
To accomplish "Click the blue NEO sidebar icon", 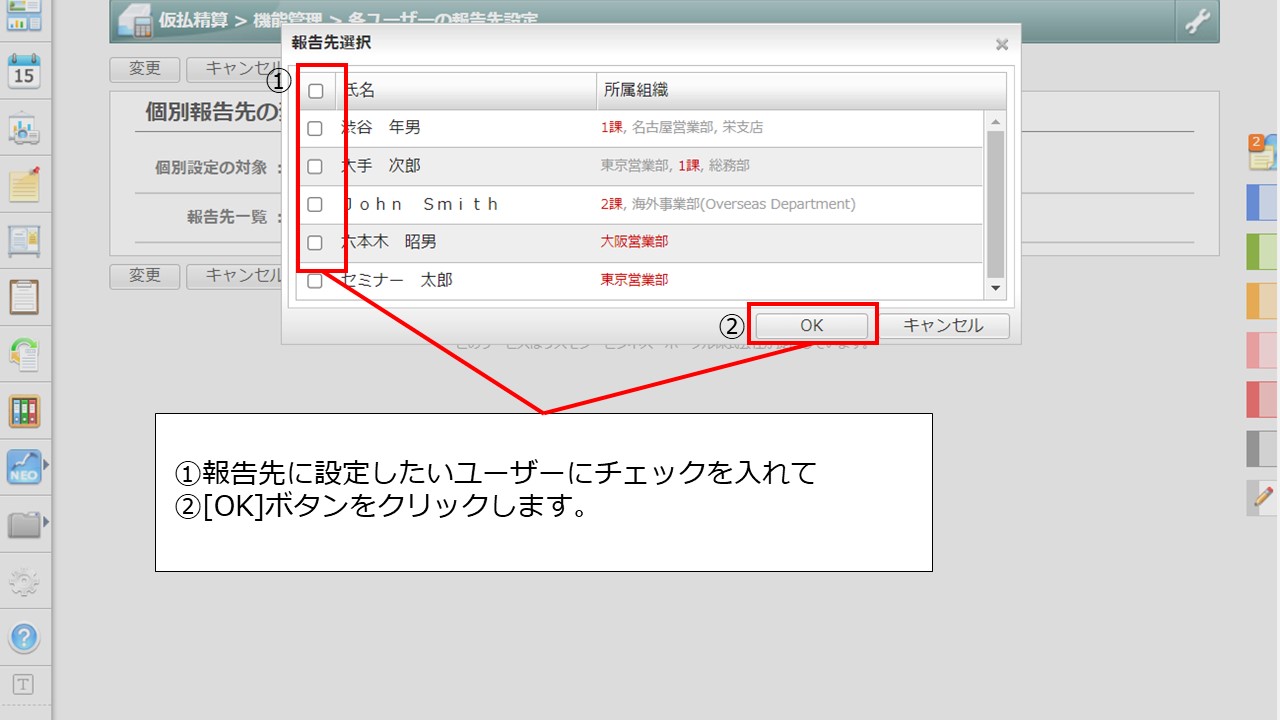I will click(24, 467).
